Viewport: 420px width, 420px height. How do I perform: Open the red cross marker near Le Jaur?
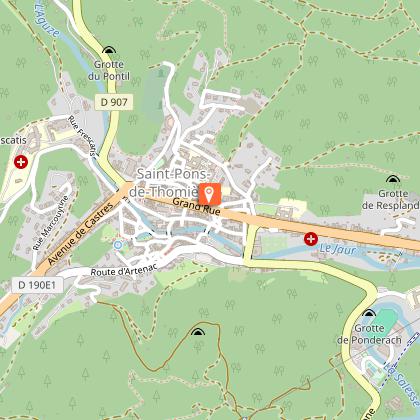pyautogui.click(x=311, y=239)
